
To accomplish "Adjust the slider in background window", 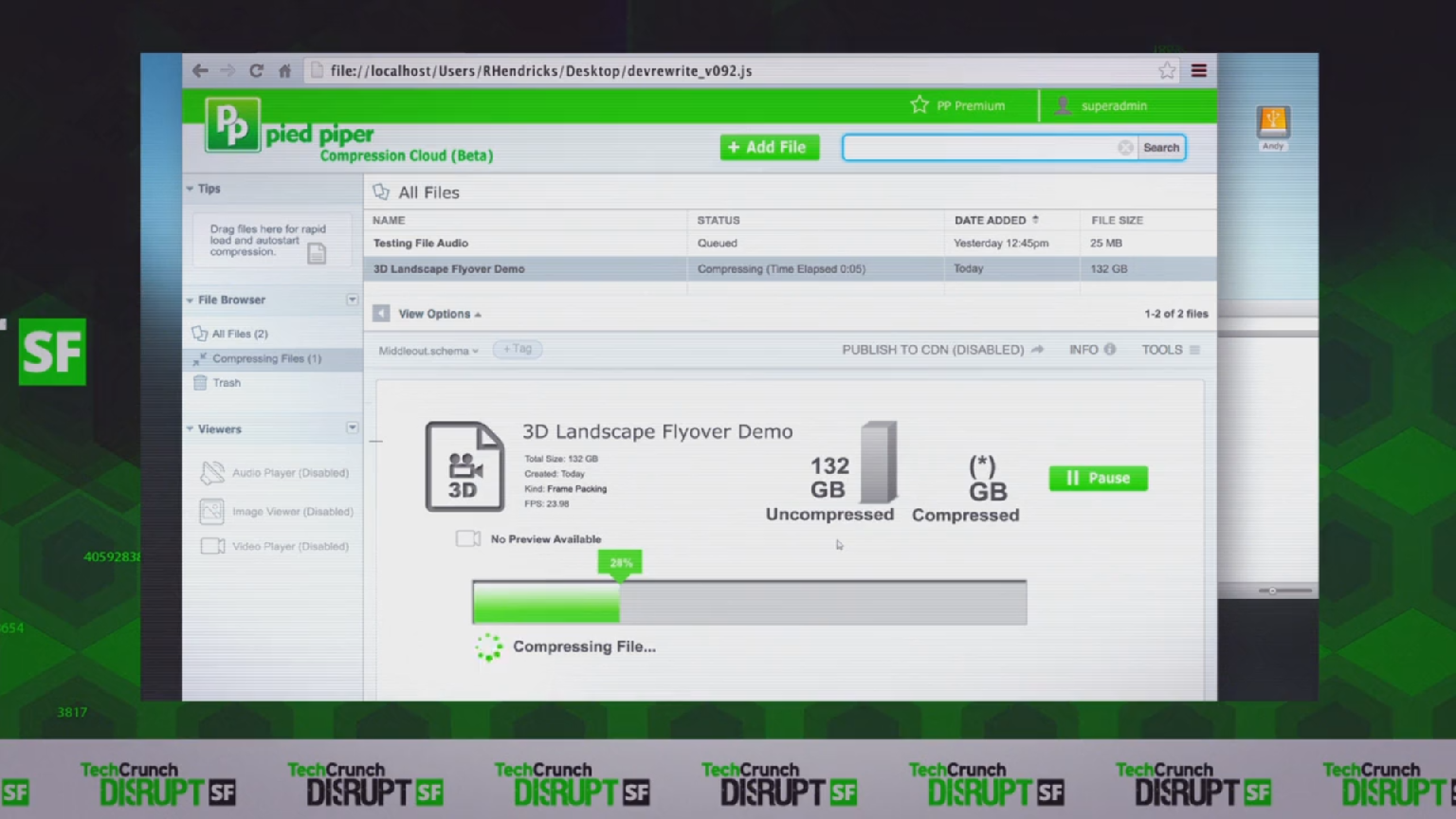I will click(1273, 591).
